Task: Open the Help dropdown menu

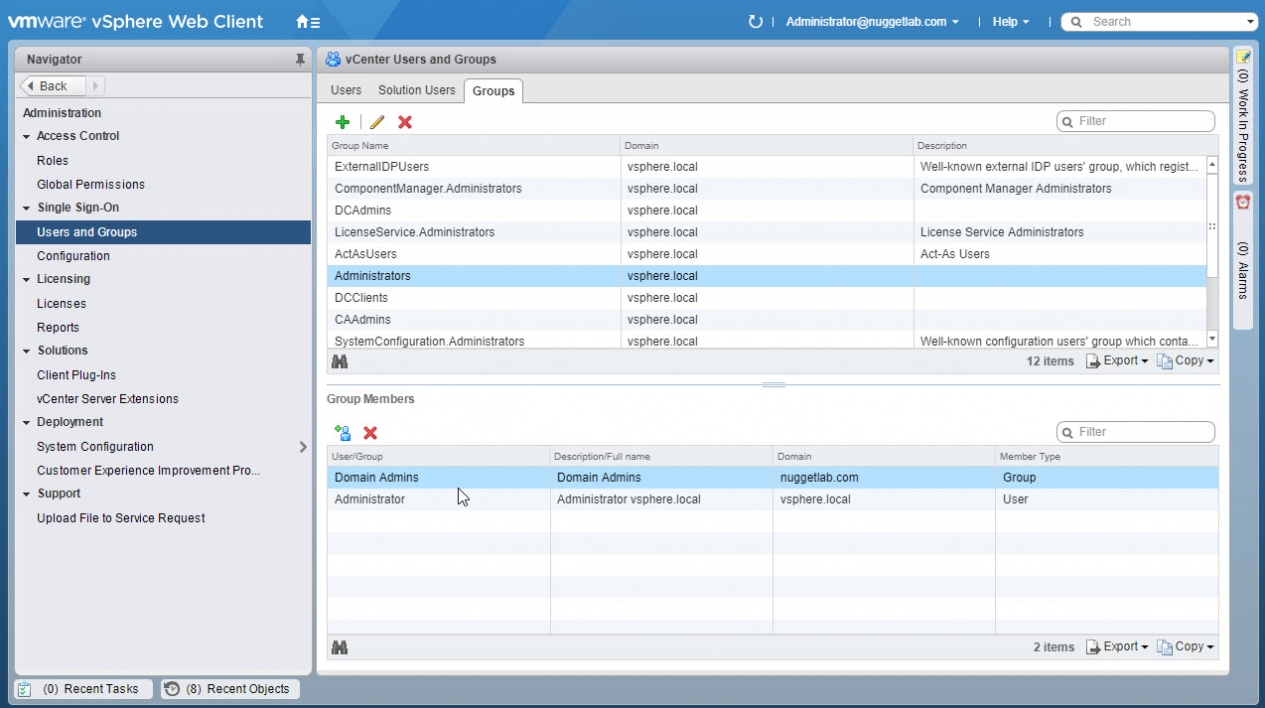Action: point(1010,21)
